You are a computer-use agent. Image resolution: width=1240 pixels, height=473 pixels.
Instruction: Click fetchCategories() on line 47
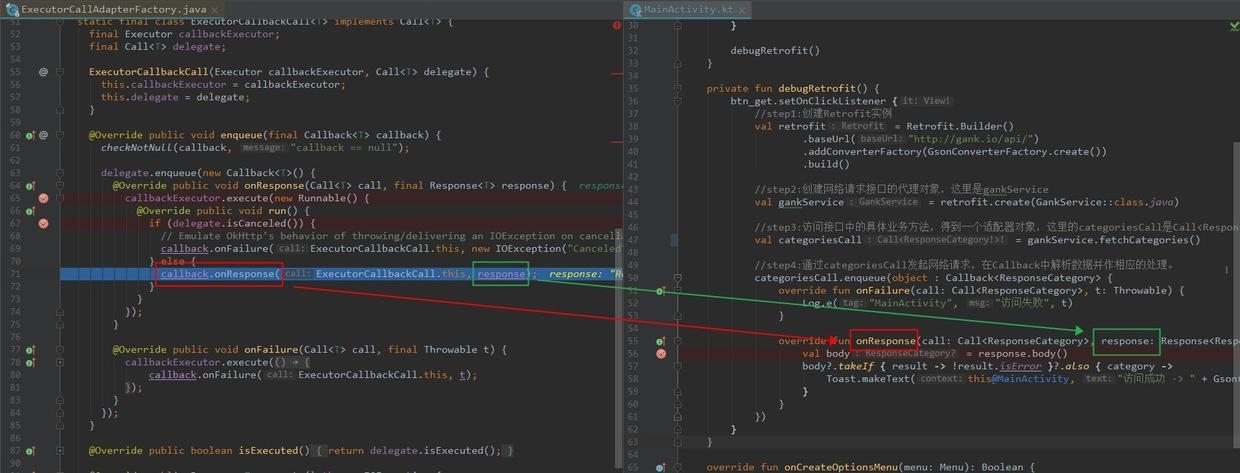(x=1151, y=240)
